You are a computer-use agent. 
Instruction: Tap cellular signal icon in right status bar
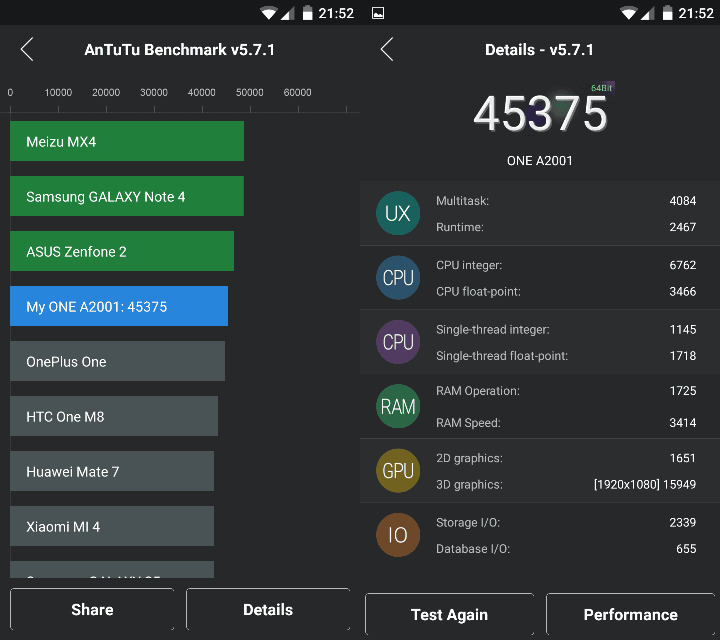648,13
